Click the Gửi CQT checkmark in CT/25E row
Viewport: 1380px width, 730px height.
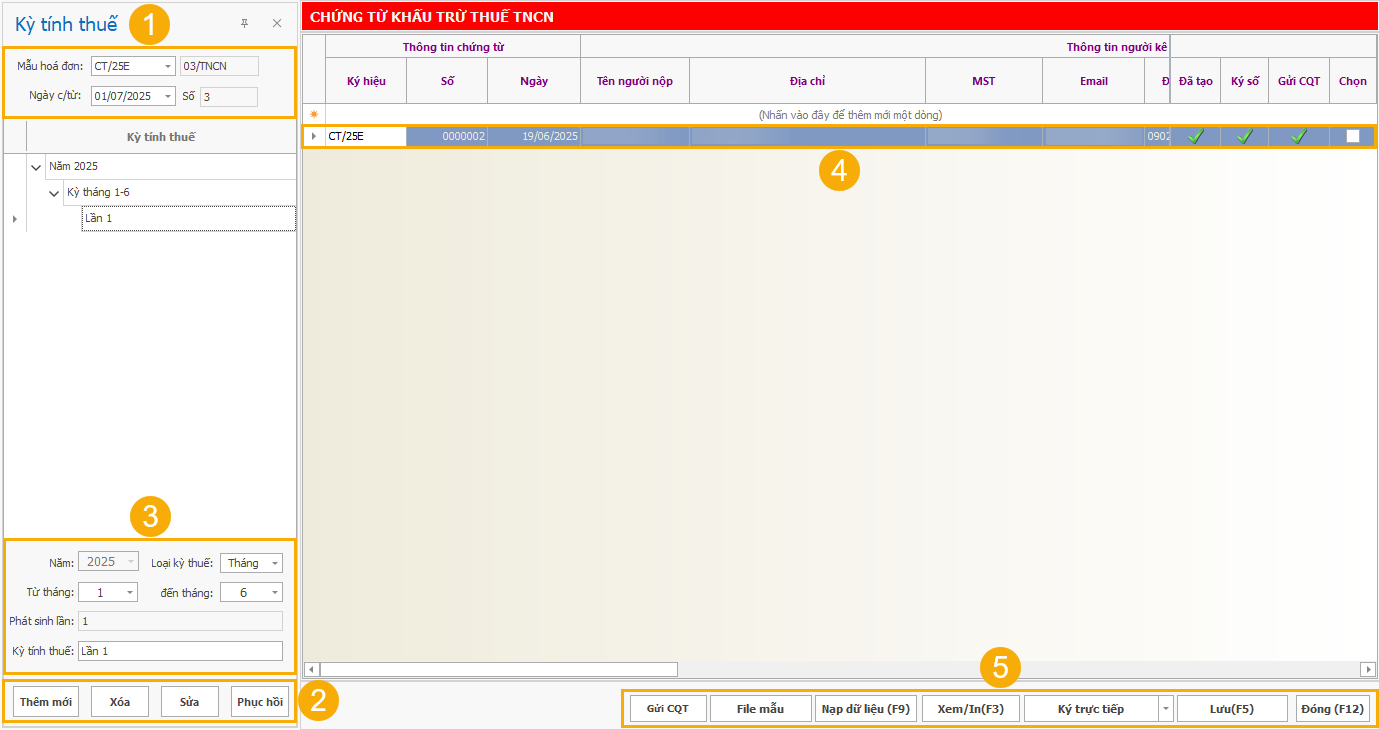click(x=1299, y=137)
